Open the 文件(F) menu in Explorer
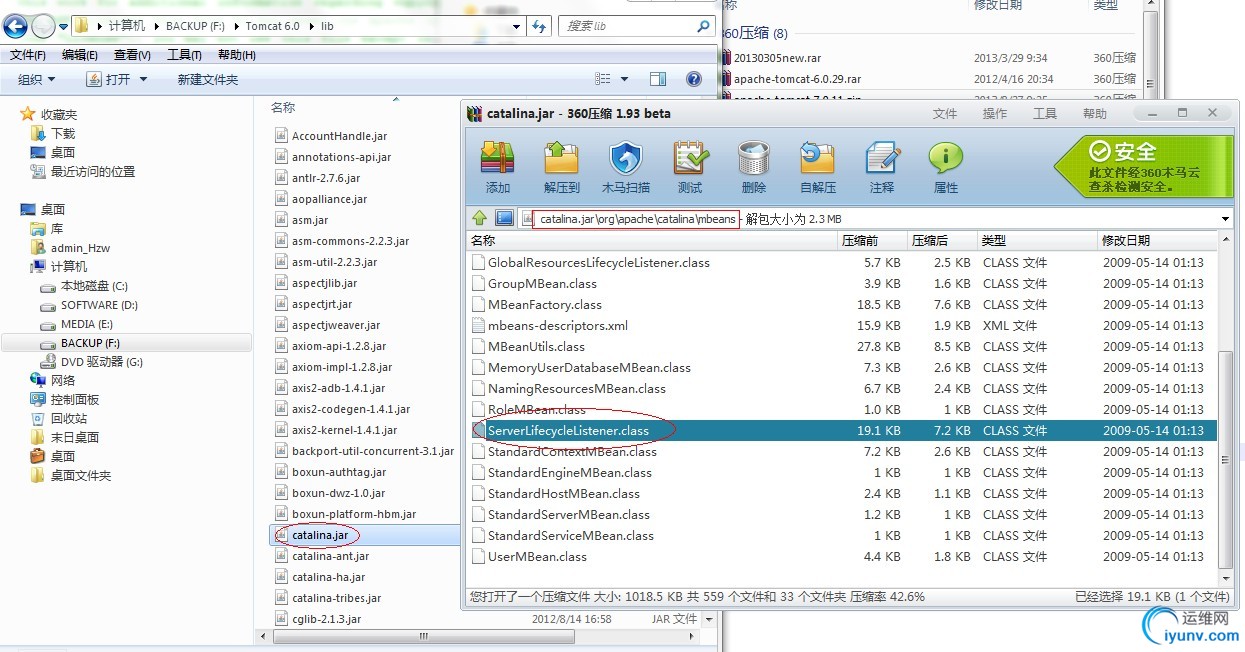Image resolution: width=1245 pixels, height=652 pixels. 28,55
